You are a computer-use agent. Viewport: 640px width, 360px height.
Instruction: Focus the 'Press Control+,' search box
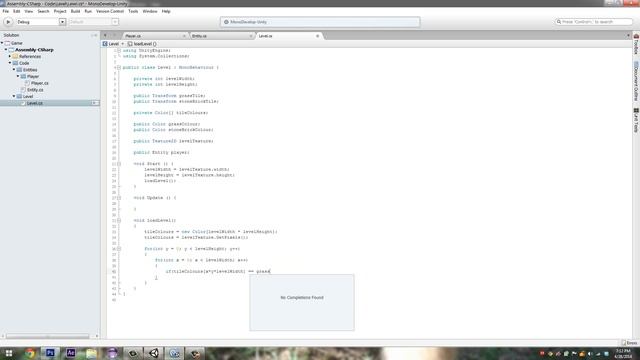coord(593,22)
